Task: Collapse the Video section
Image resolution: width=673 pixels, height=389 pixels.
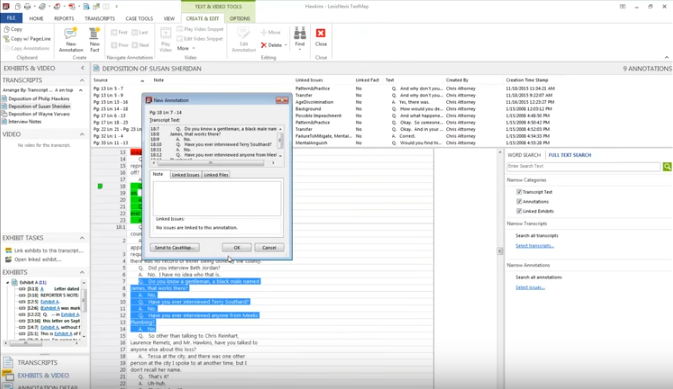Action: [82, 134]
